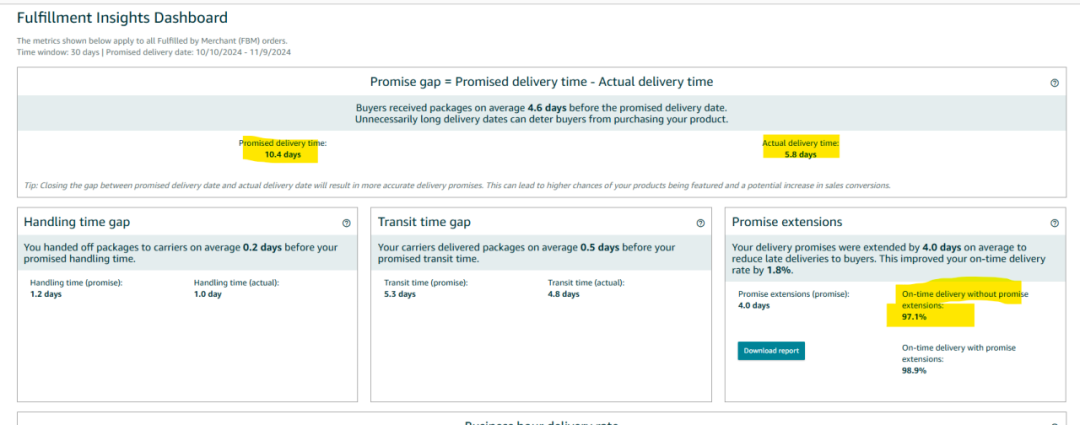Click the Fulfillment Insights Dashboard heading
Viewport: 1080px width, 425px height.
[122, 18]
